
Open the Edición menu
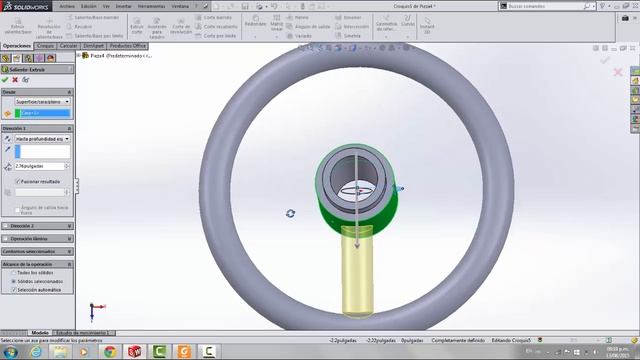(89, 6)
